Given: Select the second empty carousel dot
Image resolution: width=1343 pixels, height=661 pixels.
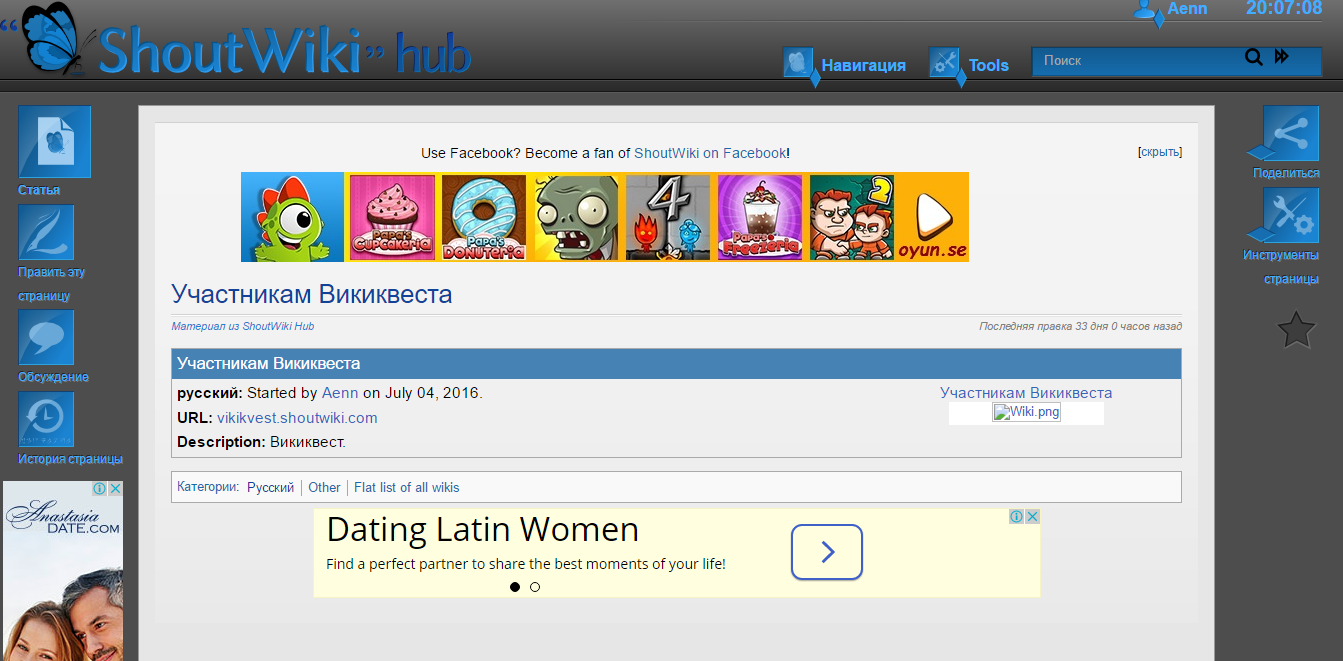Looking at the screenshot, I should (535, 587).
